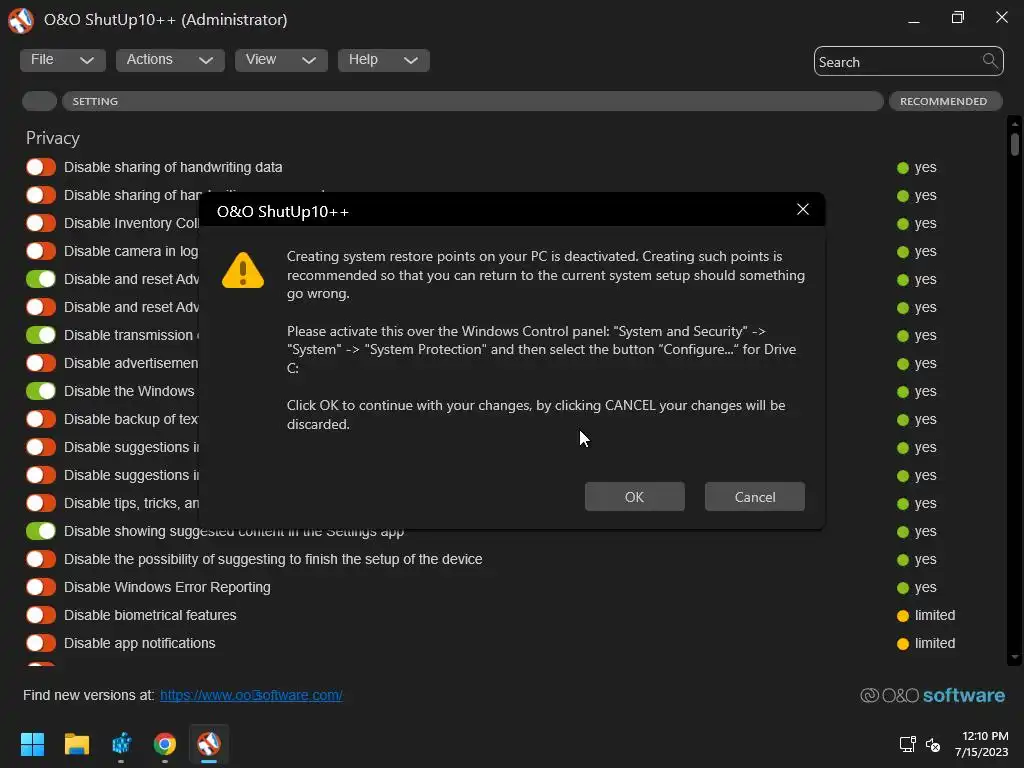Image resolution: width=1024 pixels, height=768 pixels.
Task: Toggle Disable Windows Error Reporting
Action: 40,587
